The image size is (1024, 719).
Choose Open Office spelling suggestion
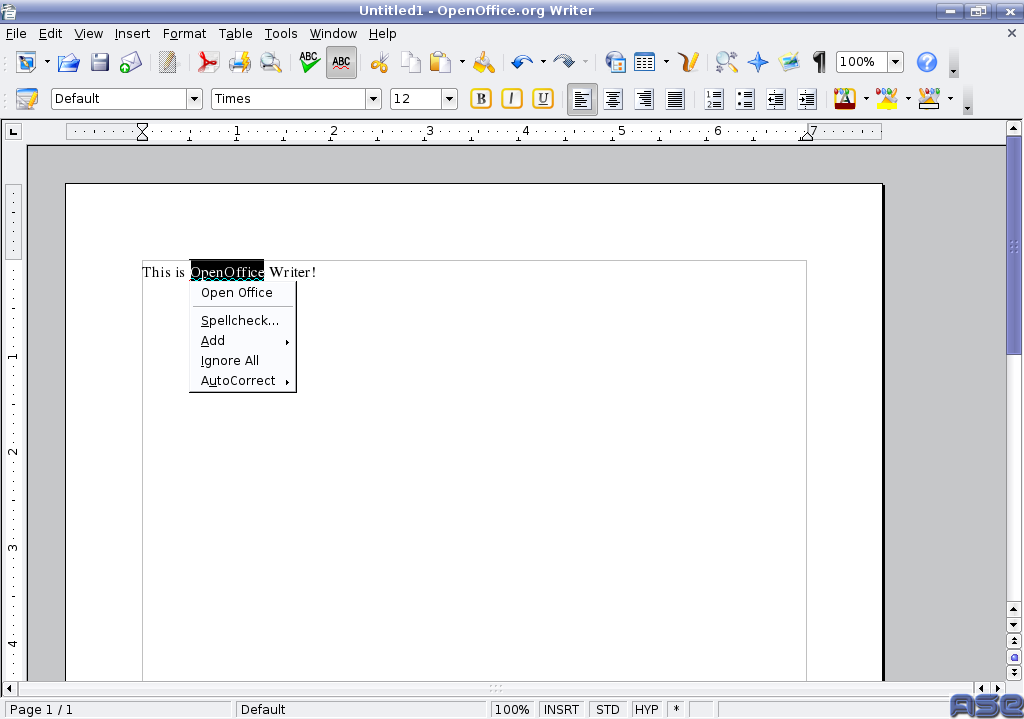242,293
